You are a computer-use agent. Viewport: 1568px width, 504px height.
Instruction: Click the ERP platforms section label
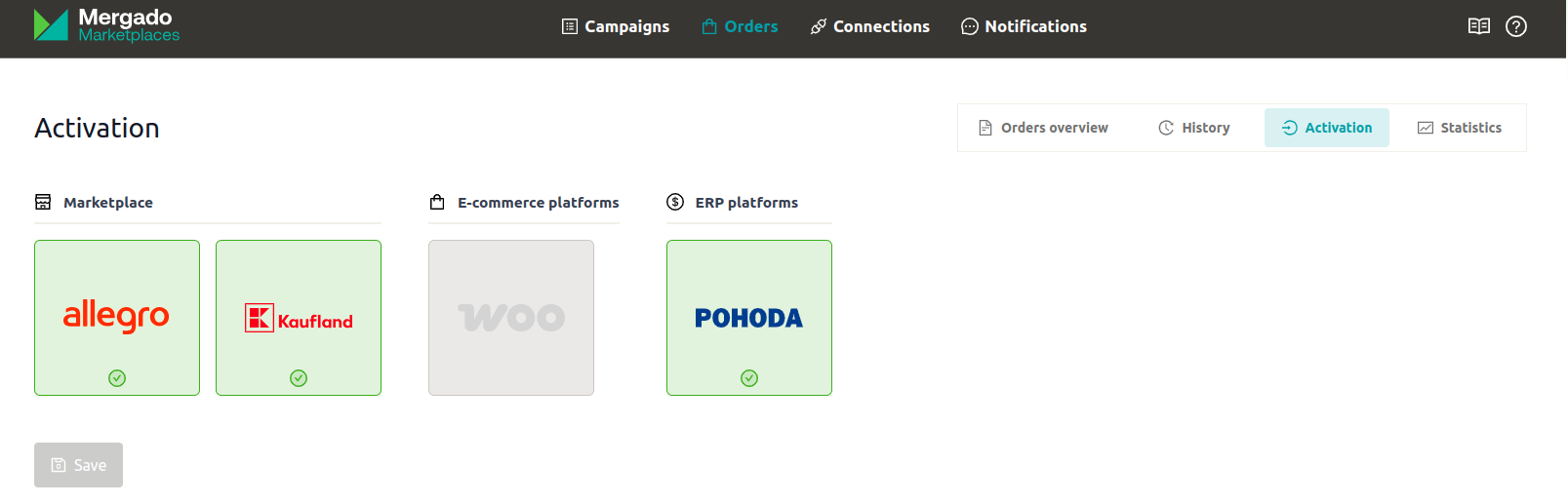click(746, 203)
